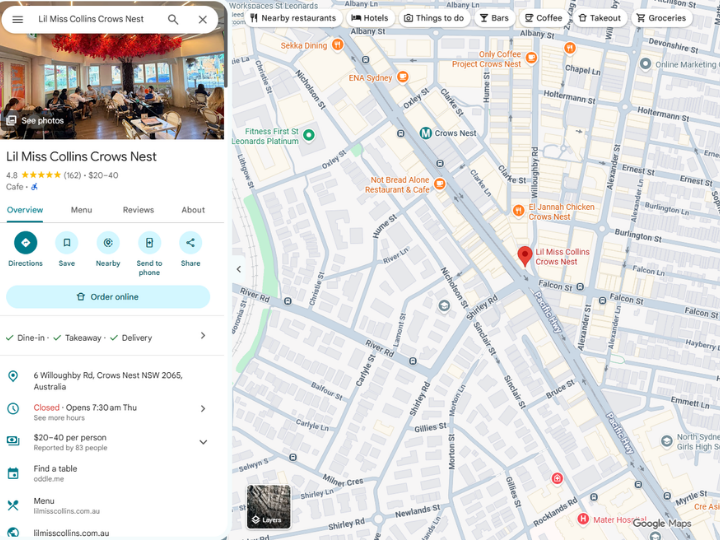Click the location pin icon by address
Viewport: 720px width, 540px height.
pos(13,376)
